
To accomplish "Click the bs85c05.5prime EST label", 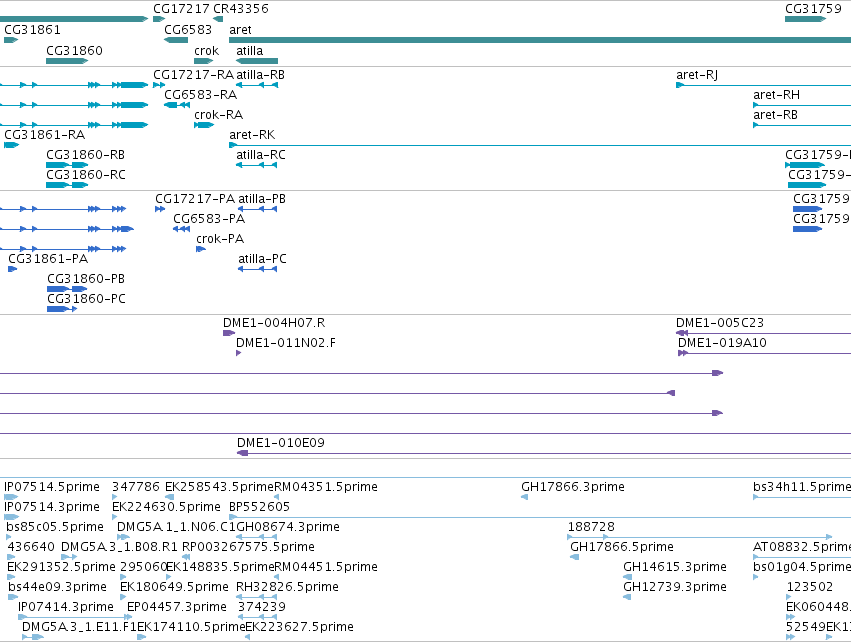I will (55, 526).
